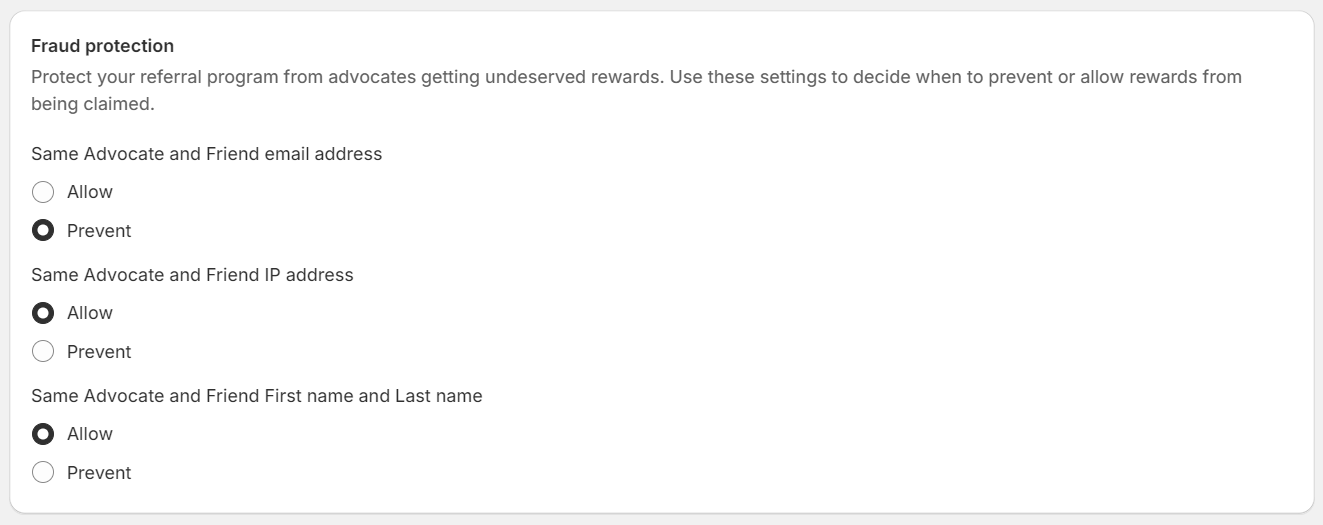Choose Prevent radio button for same IP address
Screen dimensions: 1323x525
tap(43, 352)
